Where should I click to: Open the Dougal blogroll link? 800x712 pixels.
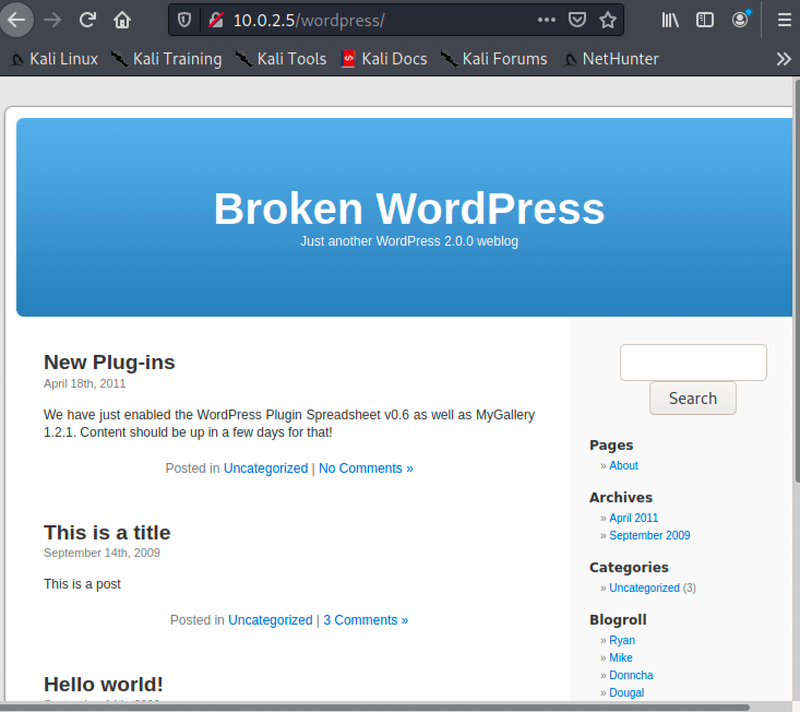pyautogui.click(x=627, y=693)
